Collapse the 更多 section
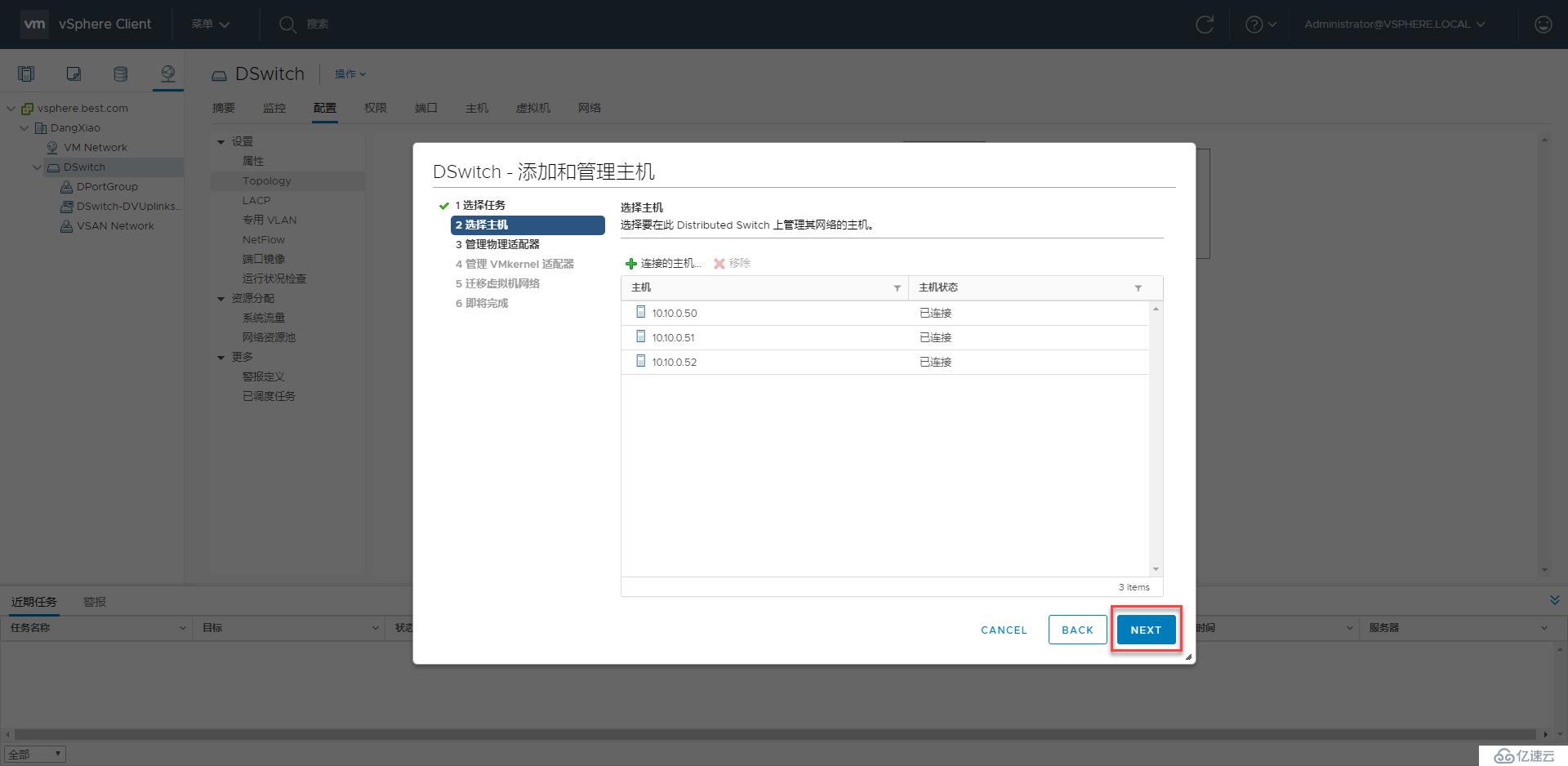 (x=220, y=358)
